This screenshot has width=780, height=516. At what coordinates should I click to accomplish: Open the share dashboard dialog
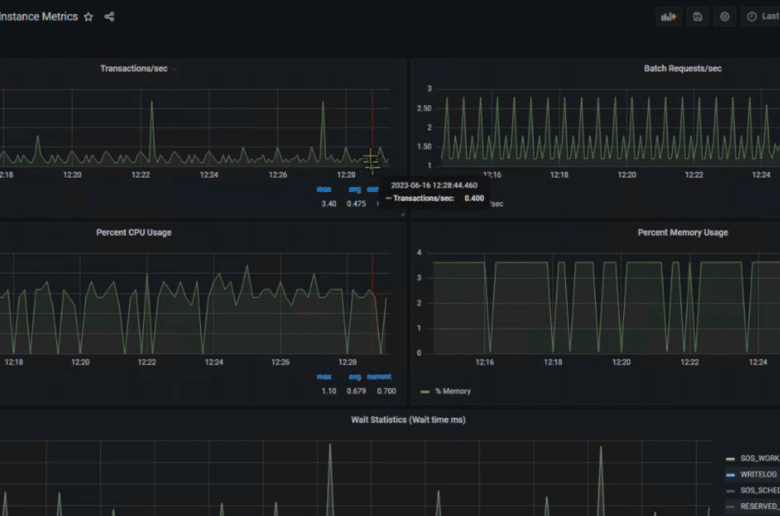pos(109,17)
